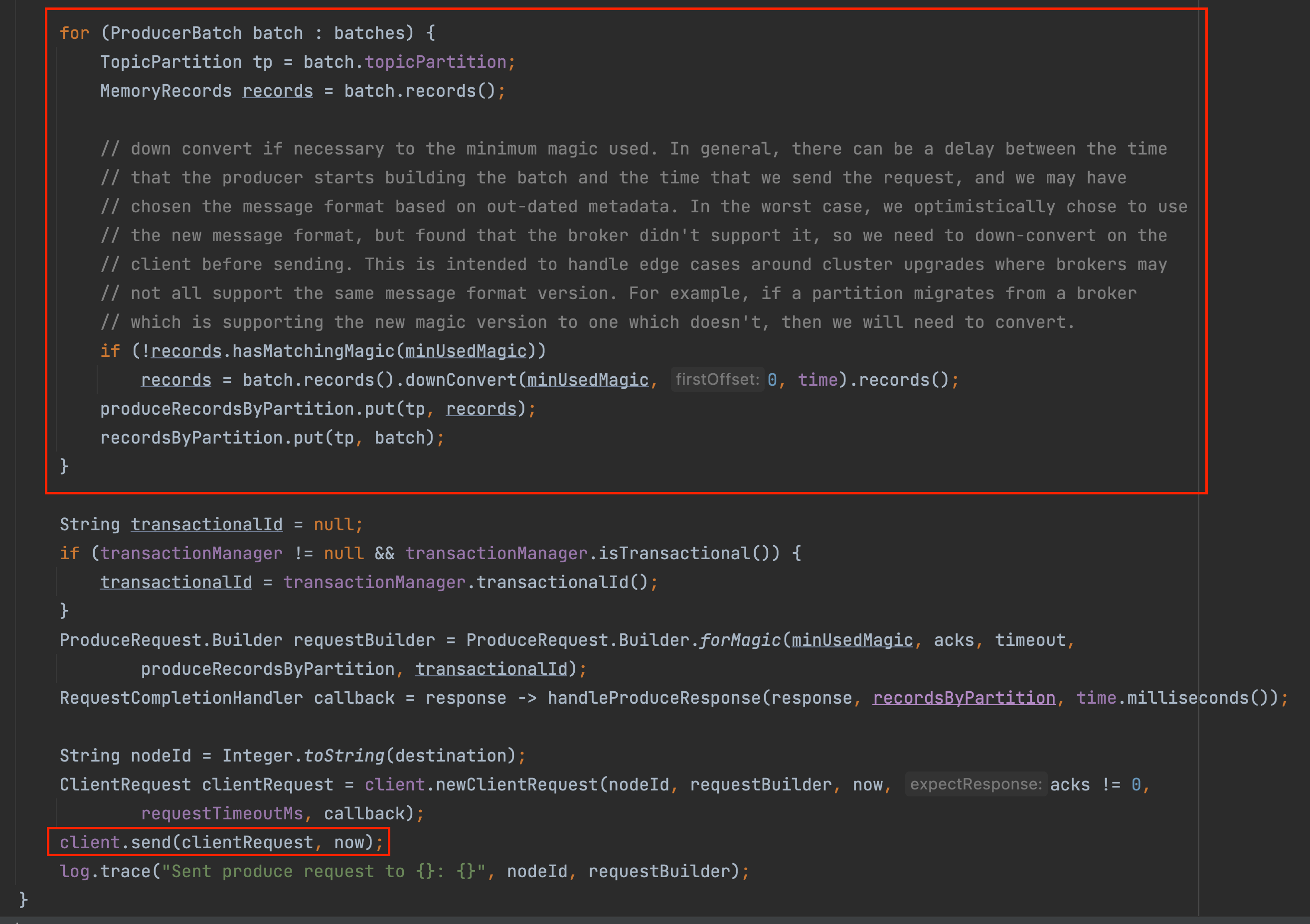Click the produceRecordsByPartition.put statement
This screenshot has height=924, width=1310.
317,409
